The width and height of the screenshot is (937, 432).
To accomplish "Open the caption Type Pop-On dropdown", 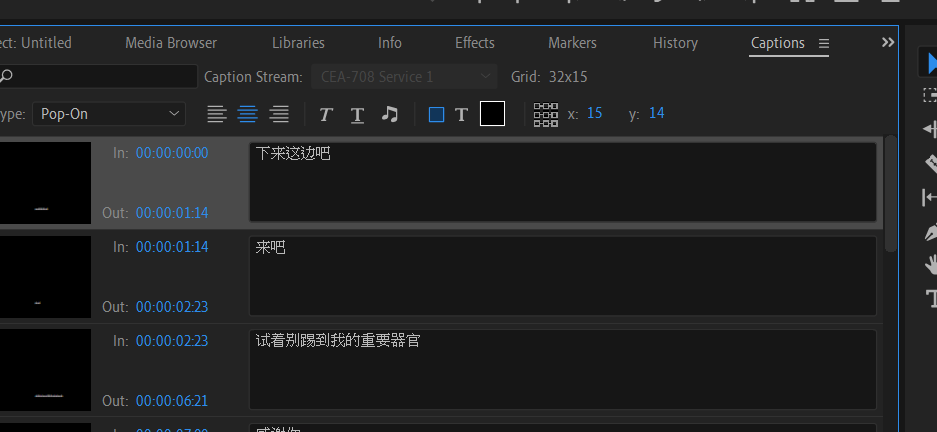I will click(x=109, y=114).
